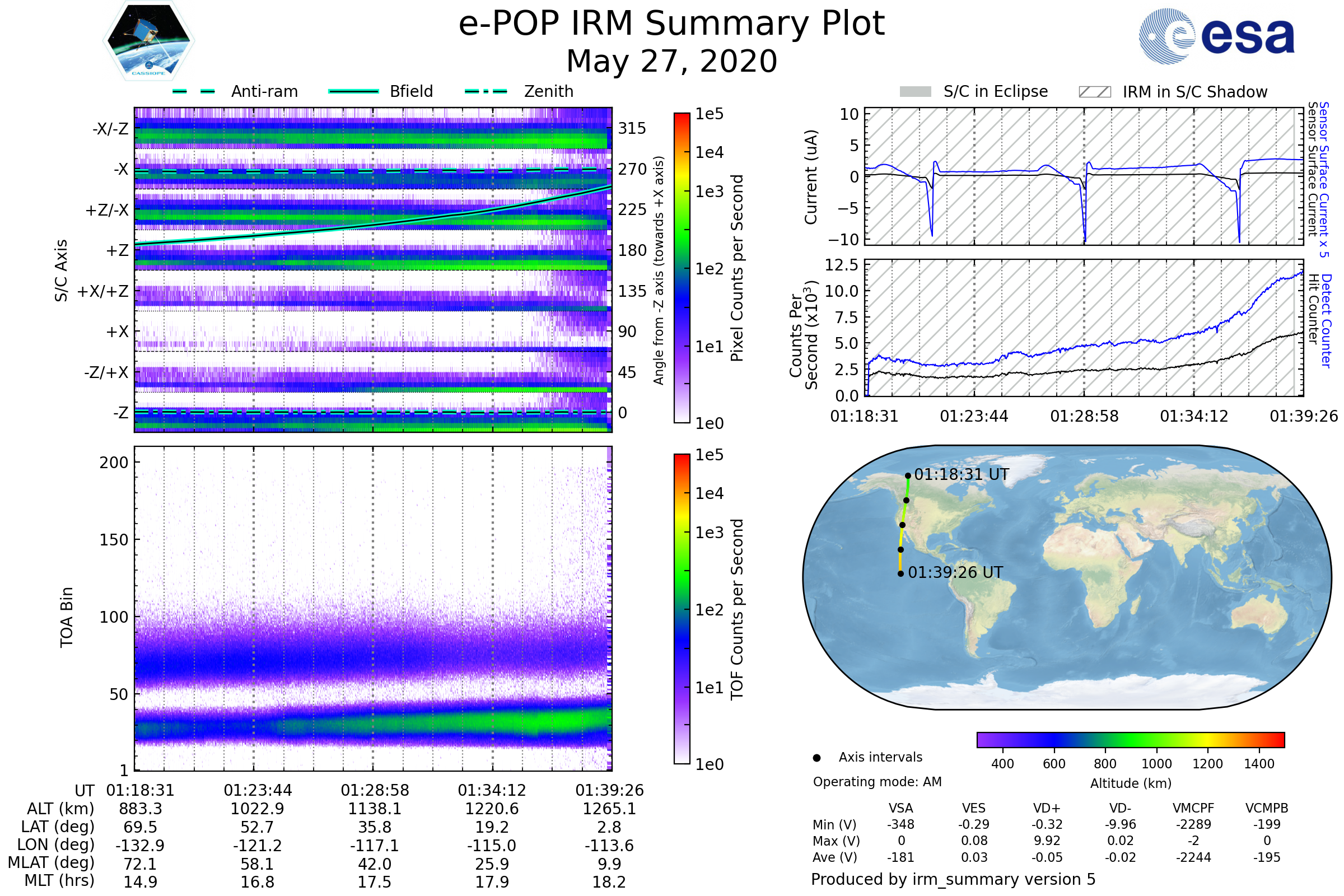Image resolution: width=1344 pixels, height=896 pixels.
Task: Click the 01:39:26 UT end point on map
Action: click(900, 573)
